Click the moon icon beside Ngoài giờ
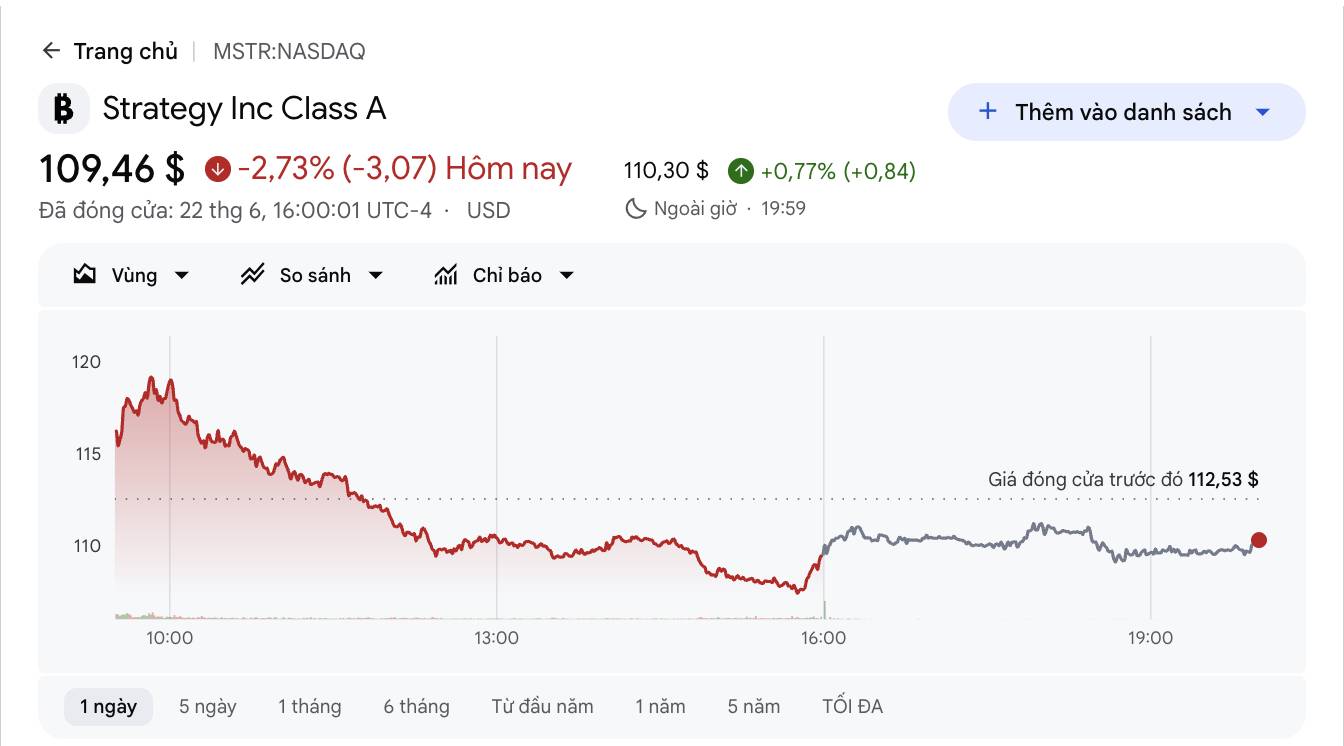This screenshot has height=746, width=1344. (635, 209)
